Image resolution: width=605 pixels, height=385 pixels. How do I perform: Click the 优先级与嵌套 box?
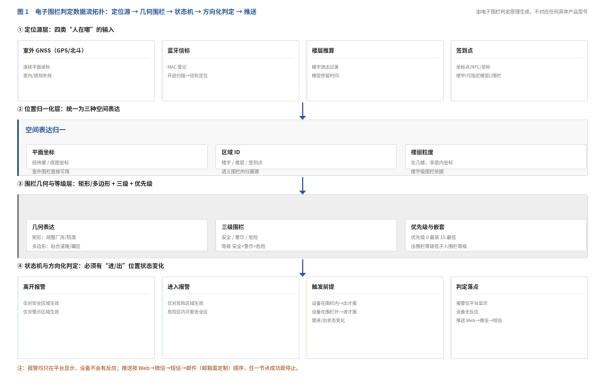click(x=496, y=235)
